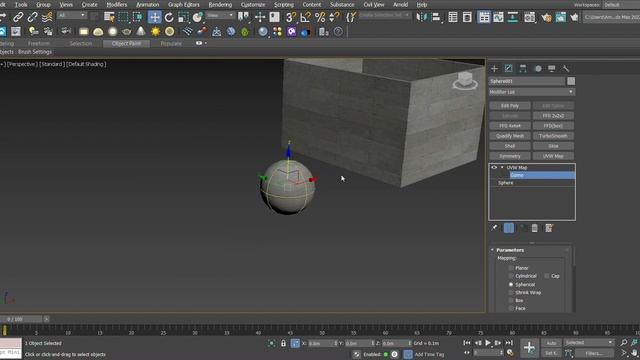Open the Utilities wrench panel tab
640x360 pixels.
coord(566,69)
